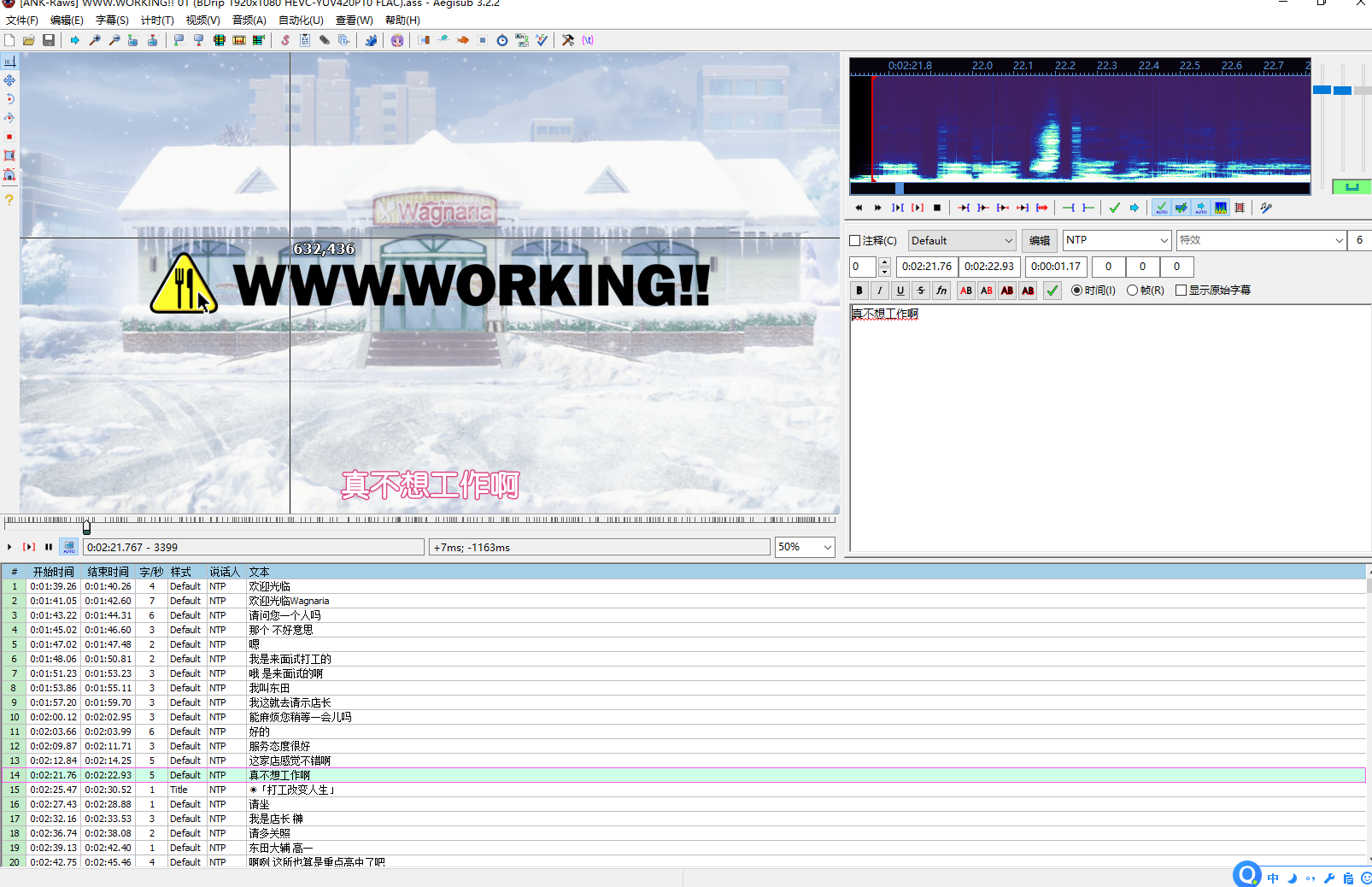Toggle auto-commit in audio toolbar
This screenshot has height=887, width=1372.
(x=1162, y=208)
